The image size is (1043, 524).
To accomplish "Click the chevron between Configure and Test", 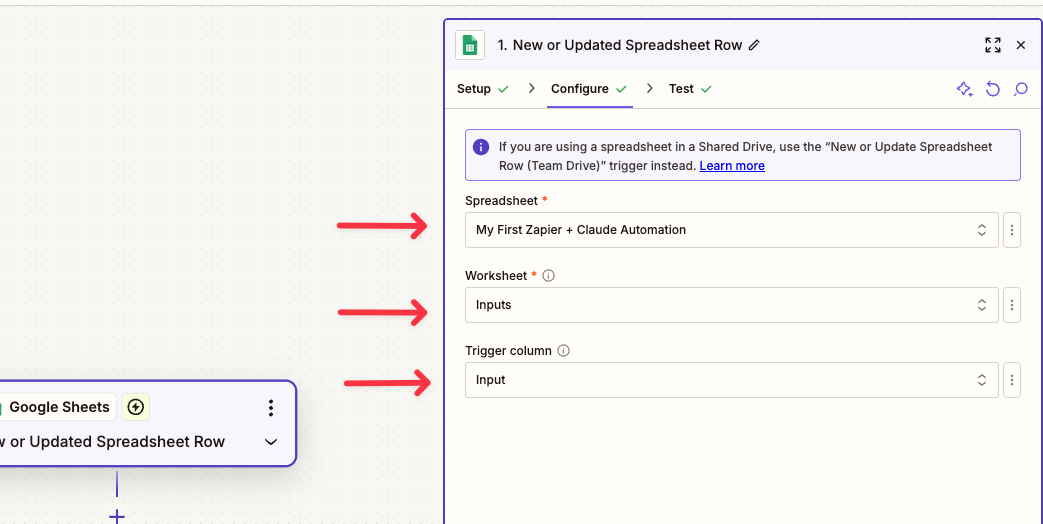I will (649, 88).
